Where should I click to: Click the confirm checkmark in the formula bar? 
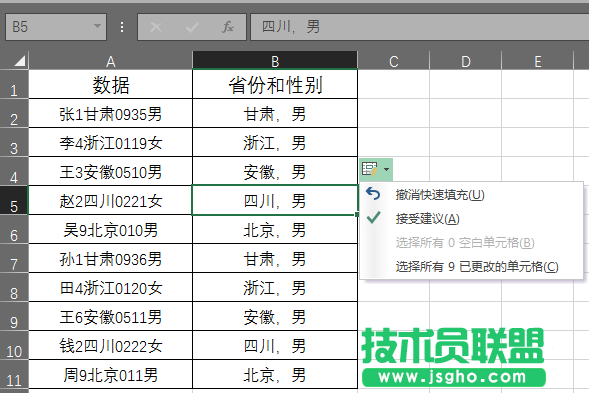coord(192,27)
